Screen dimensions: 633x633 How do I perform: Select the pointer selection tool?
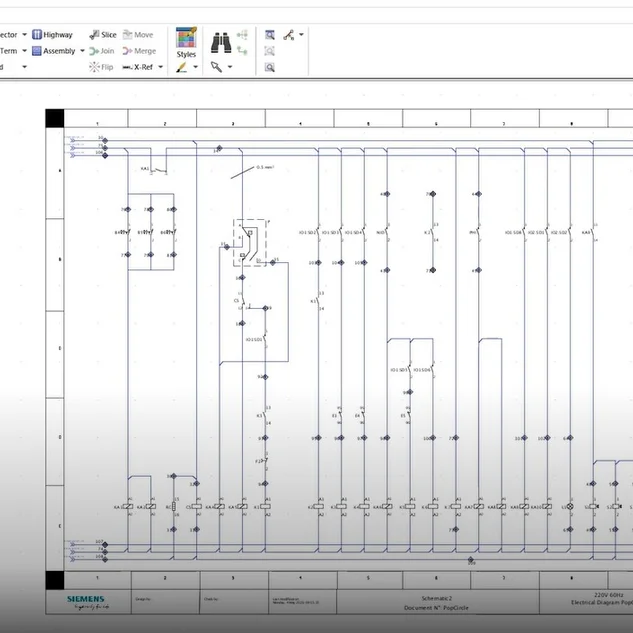pos(216,67)
